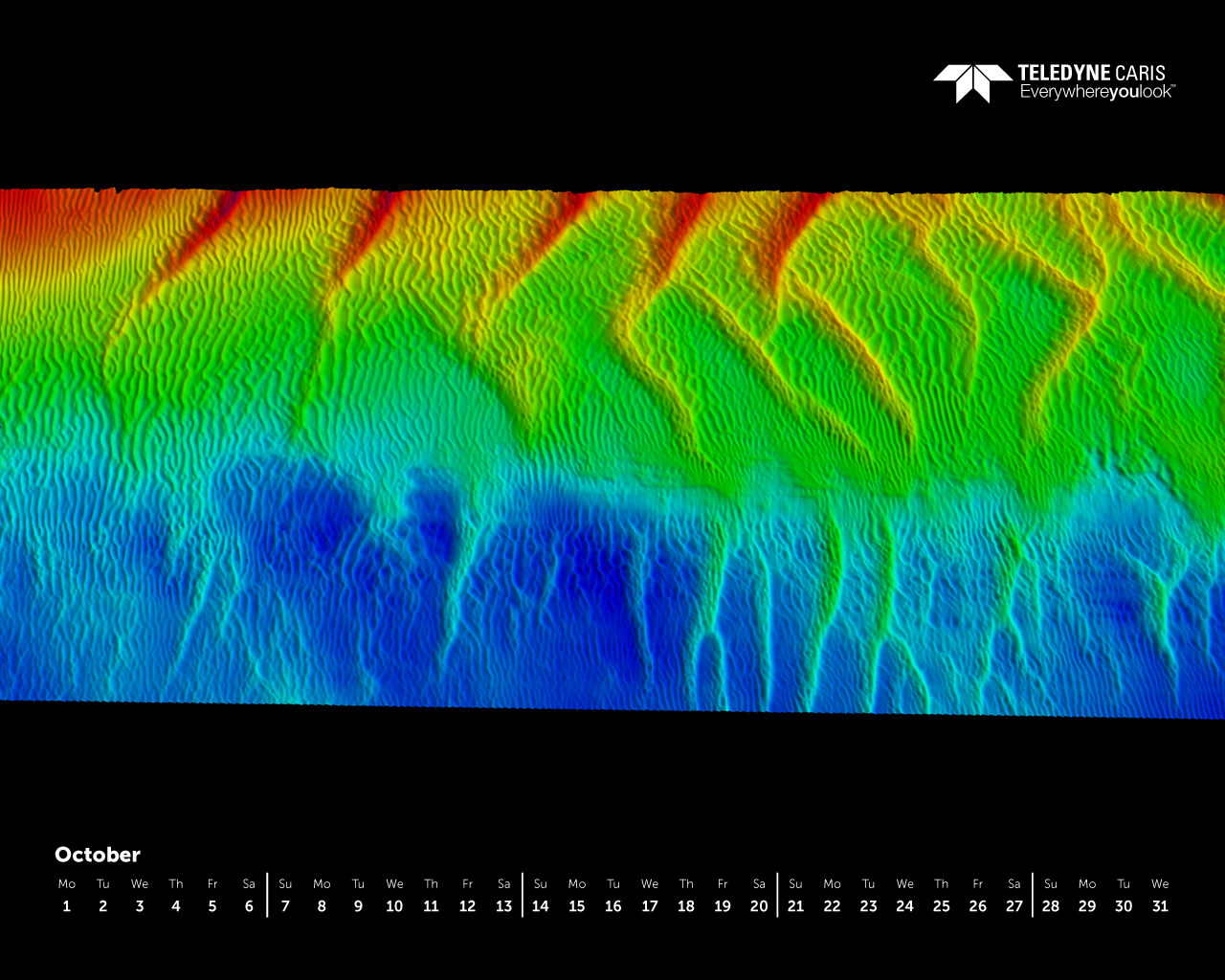Select date 1 in the calendar
1225x980 pixels.
pyautogui.click(x=67, y=906)
